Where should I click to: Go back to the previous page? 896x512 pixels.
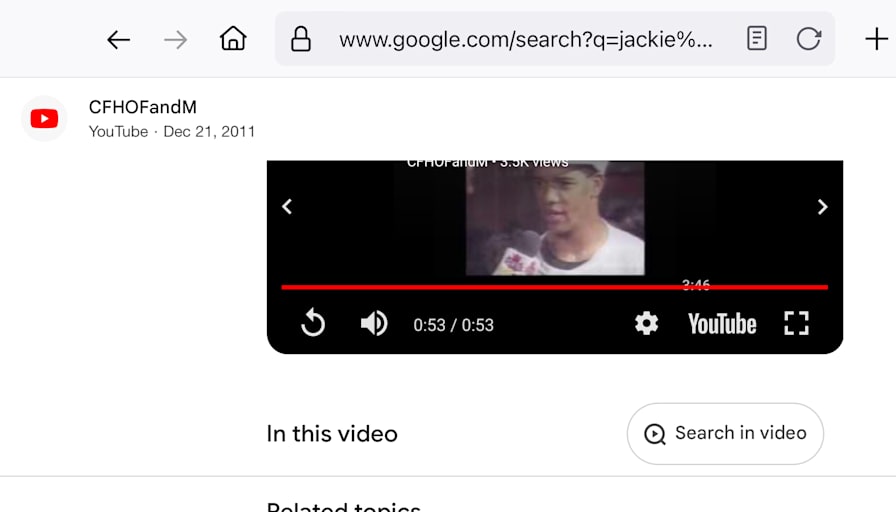[x=119, y=40]
